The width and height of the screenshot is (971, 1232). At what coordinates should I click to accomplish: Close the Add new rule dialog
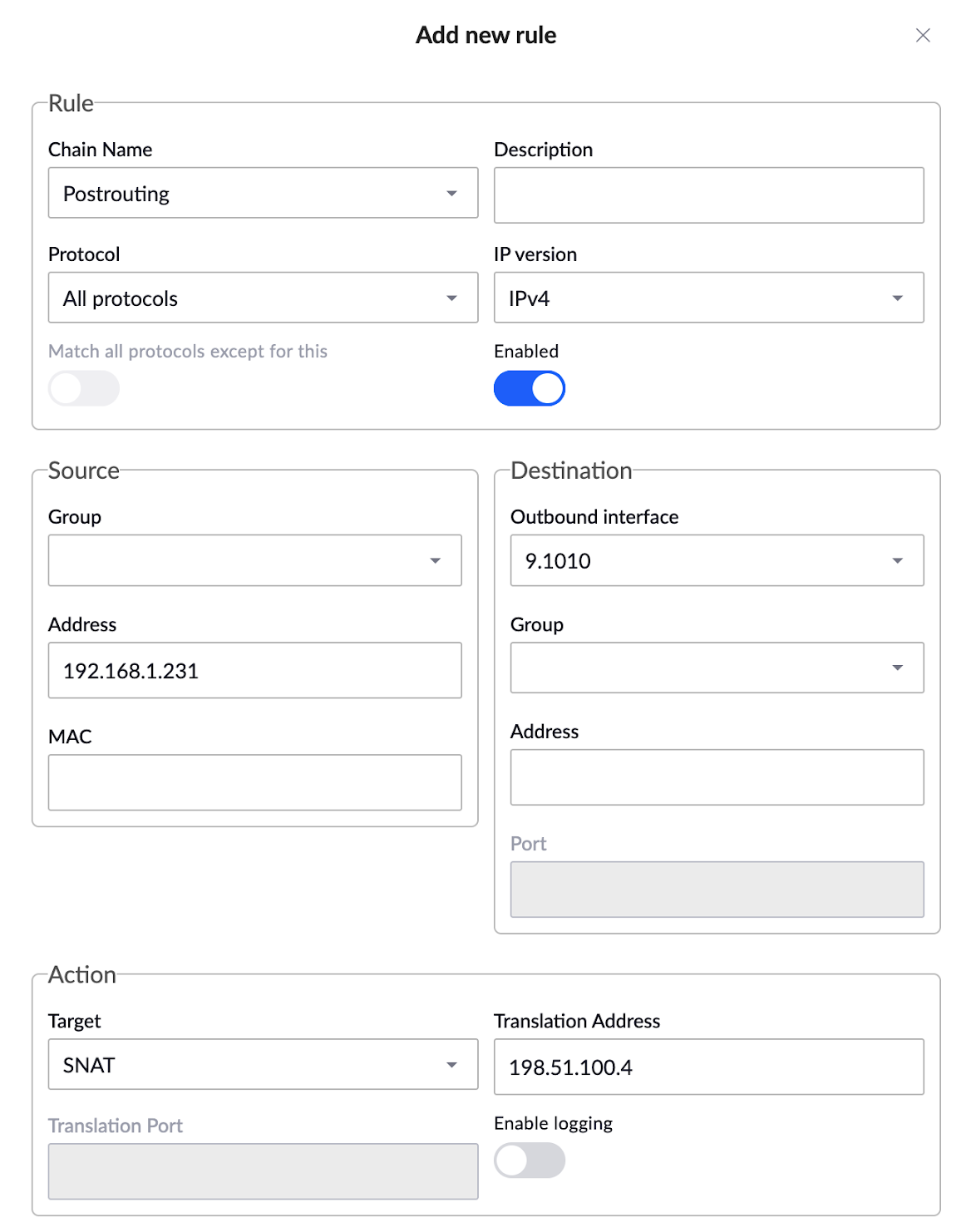coord(923,35)
